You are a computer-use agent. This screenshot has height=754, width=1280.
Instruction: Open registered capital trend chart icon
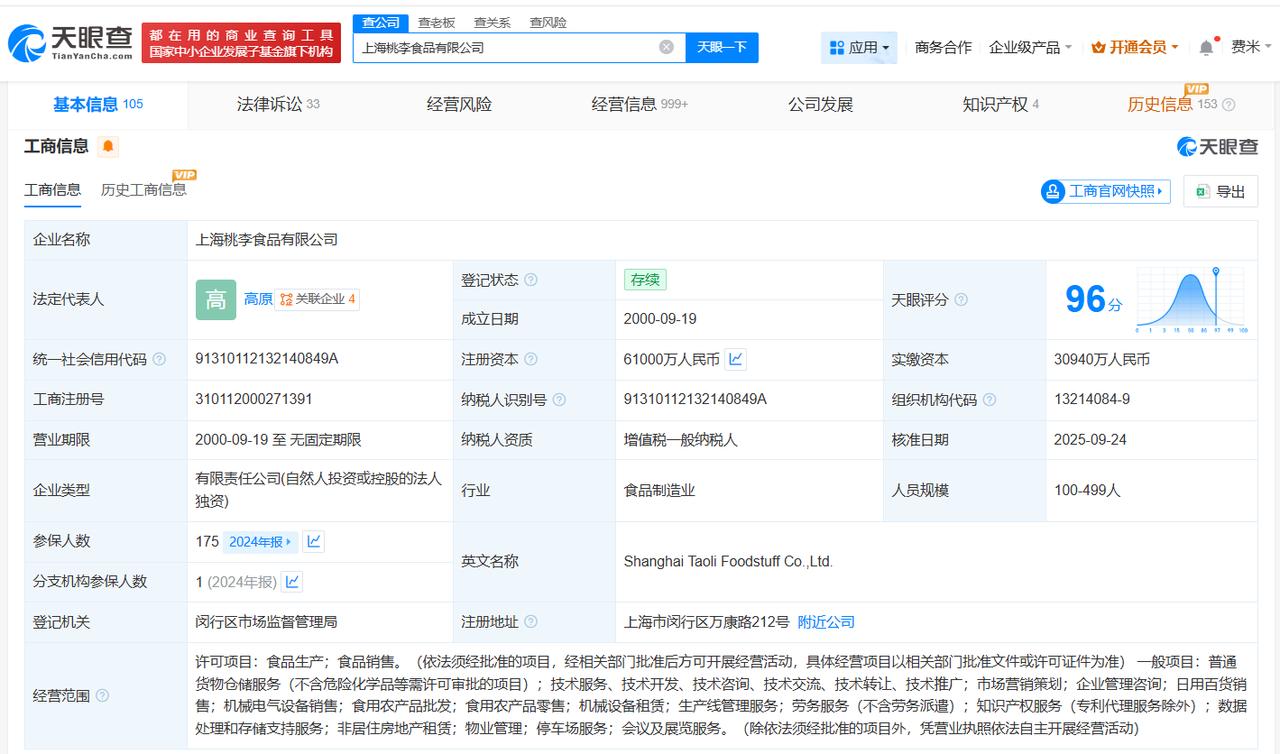click(x=736, y=359)
